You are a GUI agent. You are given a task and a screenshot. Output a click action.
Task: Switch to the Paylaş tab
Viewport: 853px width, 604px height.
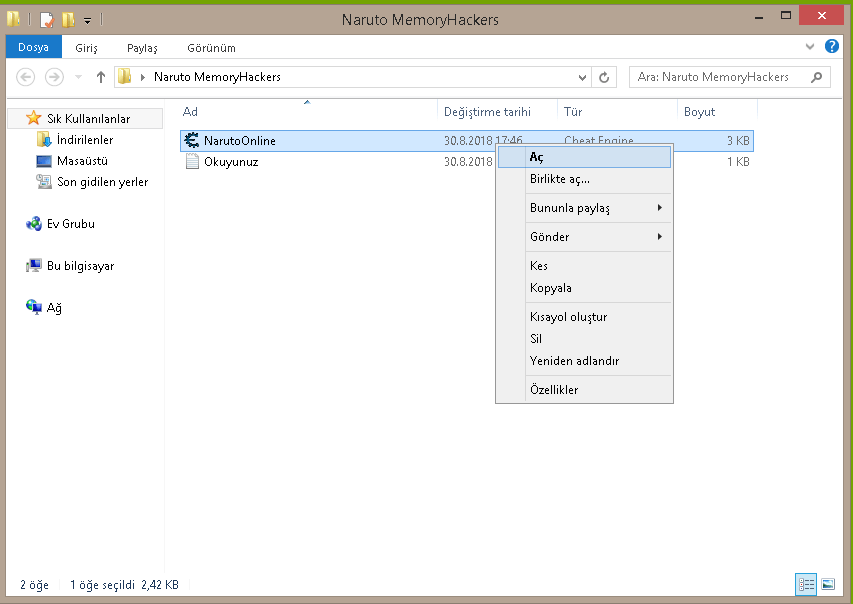(x=142, y=48)
